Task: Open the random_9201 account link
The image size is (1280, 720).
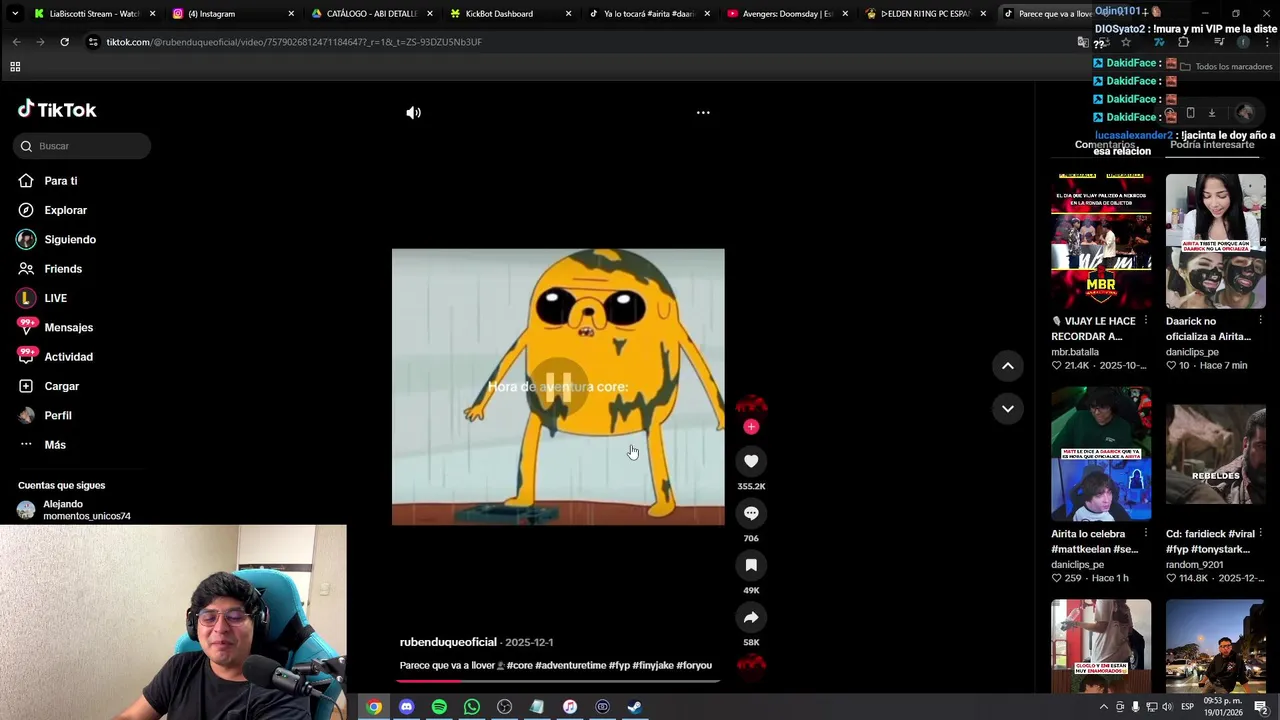Action: tap(1194, 565)
